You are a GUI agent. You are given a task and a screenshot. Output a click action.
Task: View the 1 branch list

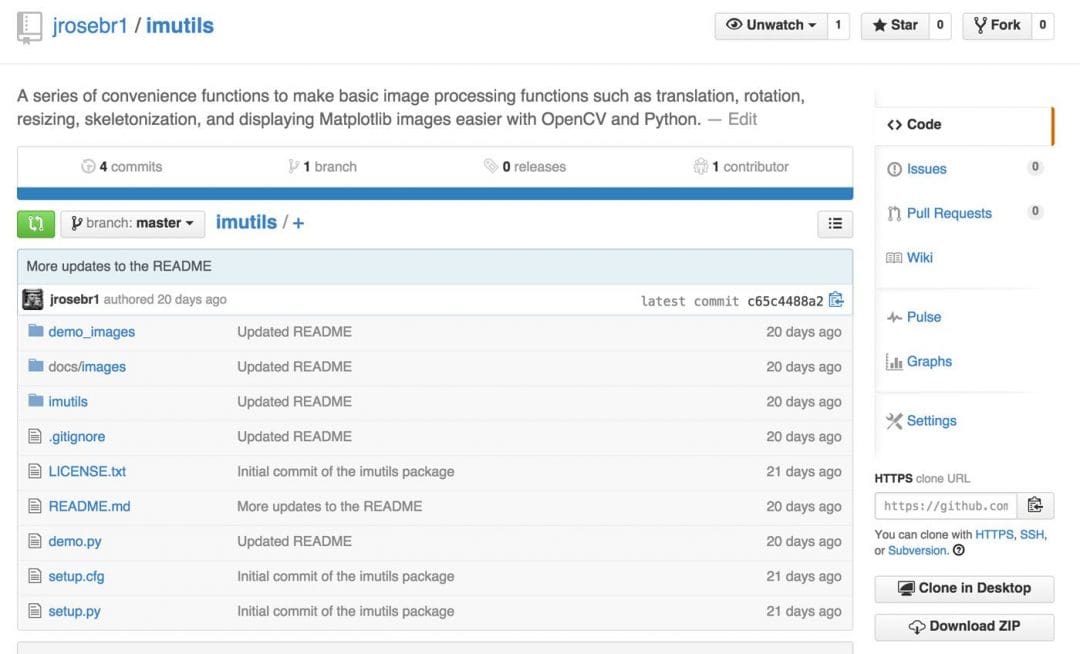coord(322,167)
